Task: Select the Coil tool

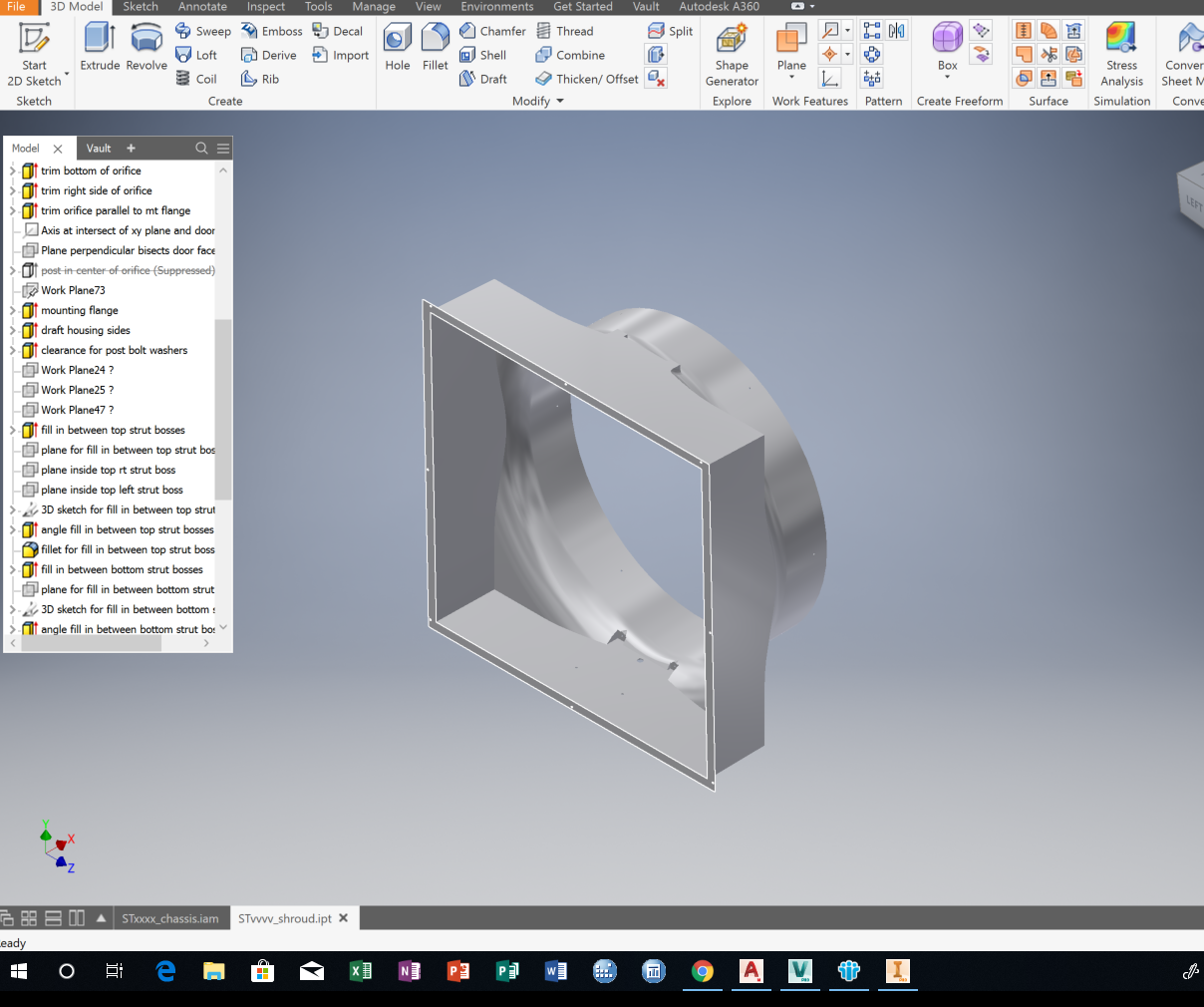Action: pyautogui.click(x=196, y=79)
